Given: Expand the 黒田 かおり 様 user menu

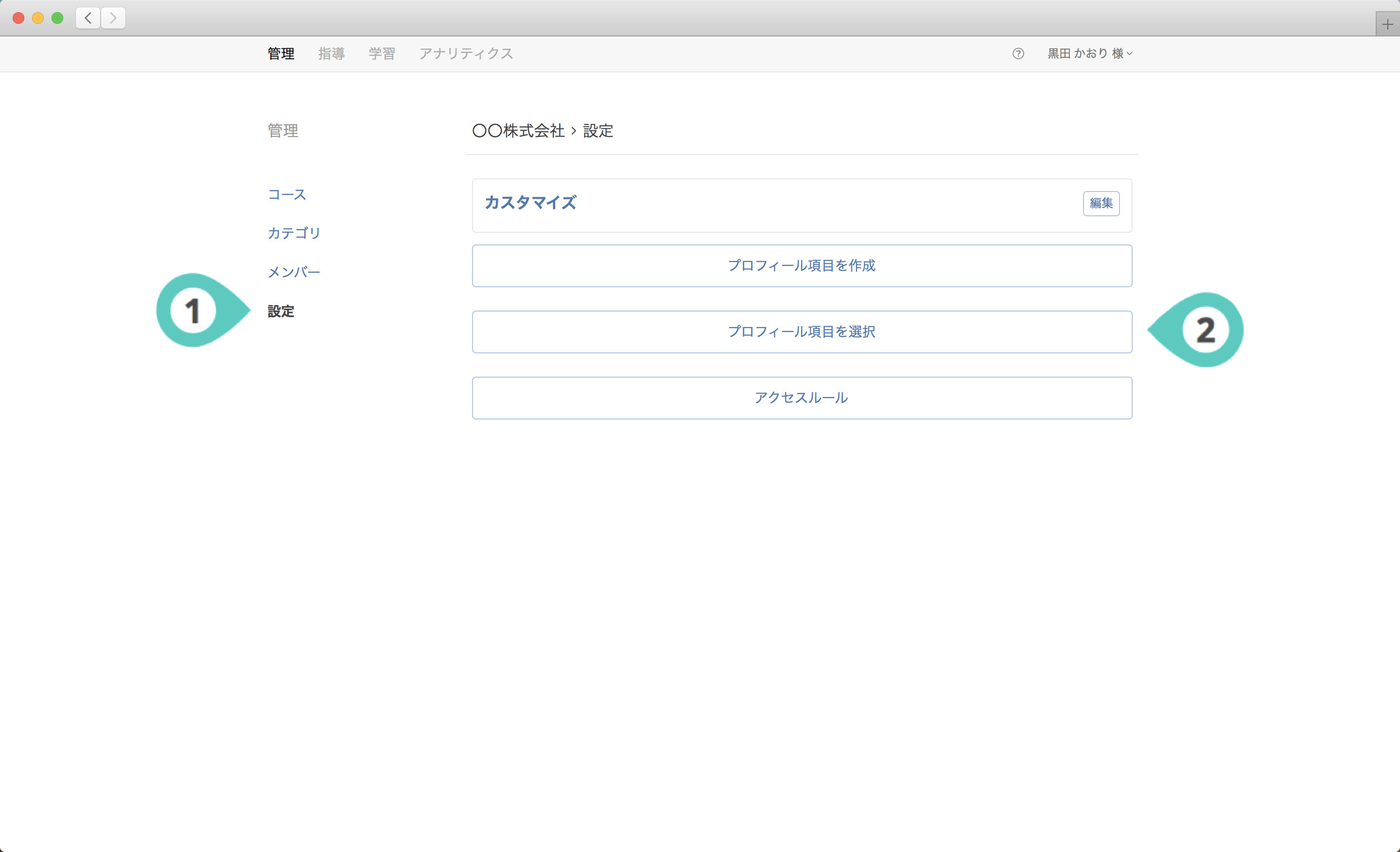Looking at the screenshot, I should click(1089, 53).
